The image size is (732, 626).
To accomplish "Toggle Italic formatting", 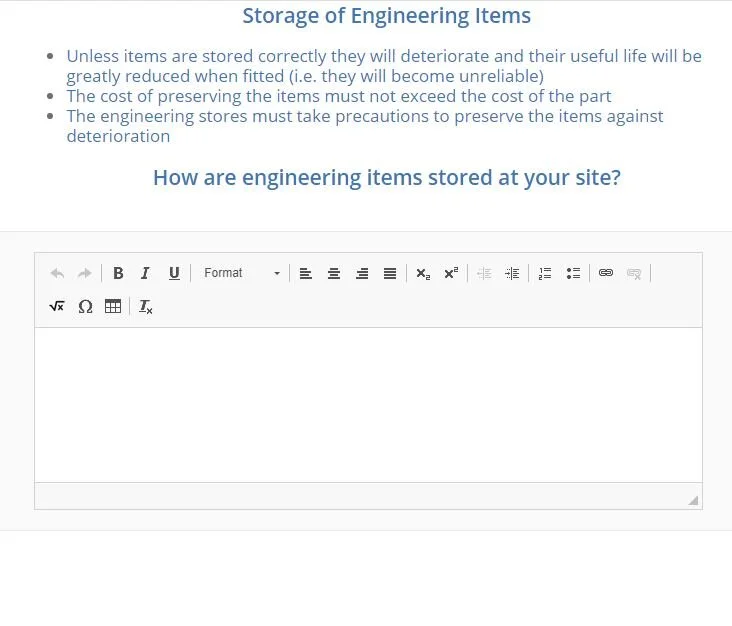I will pos(146,273).
